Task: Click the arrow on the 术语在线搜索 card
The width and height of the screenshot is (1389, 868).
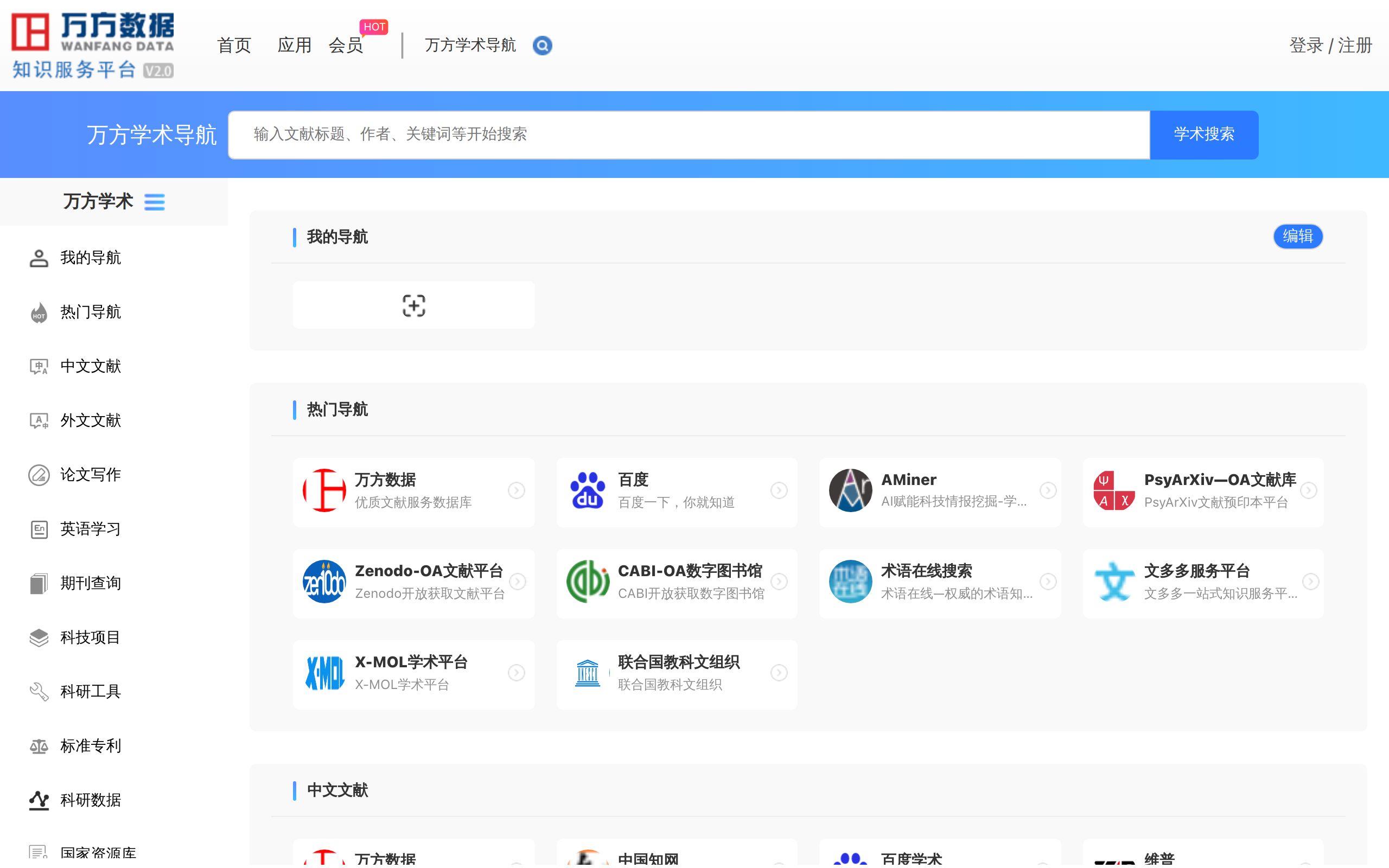Action: point(1048,582)
